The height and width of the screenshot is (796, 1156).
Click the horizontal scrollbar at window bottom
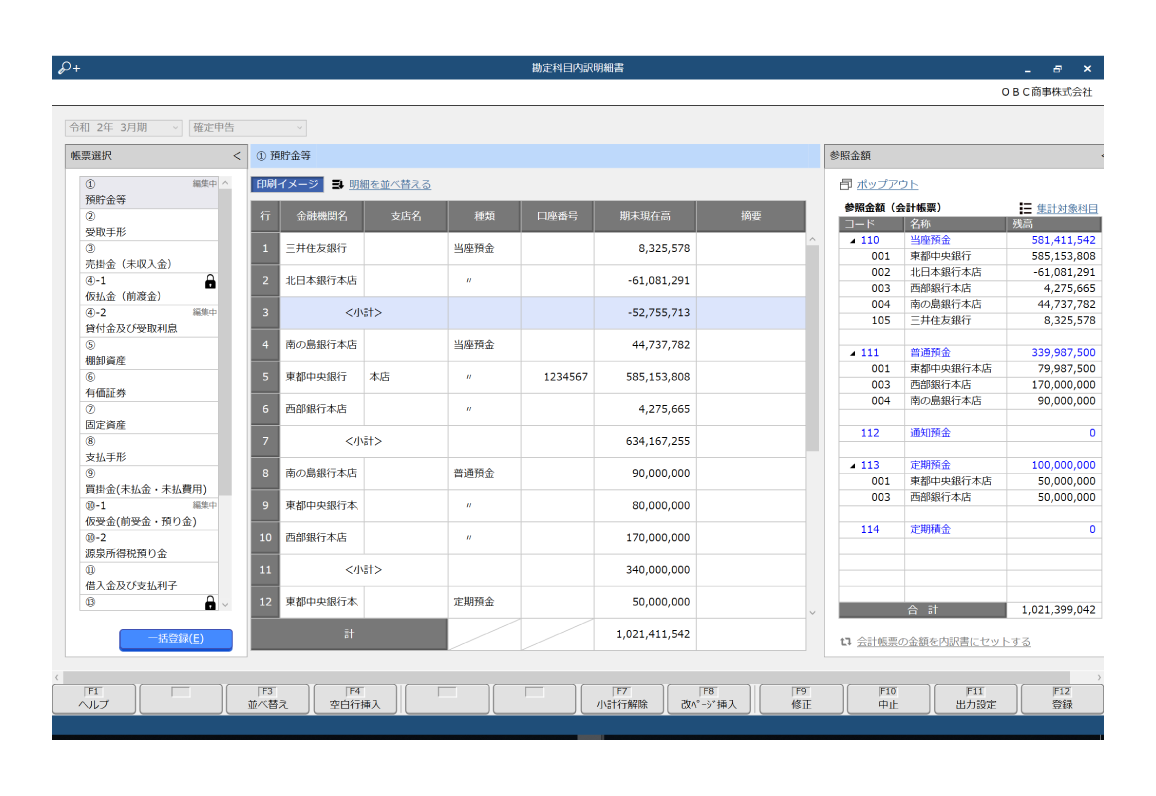(x=566, y=677)
